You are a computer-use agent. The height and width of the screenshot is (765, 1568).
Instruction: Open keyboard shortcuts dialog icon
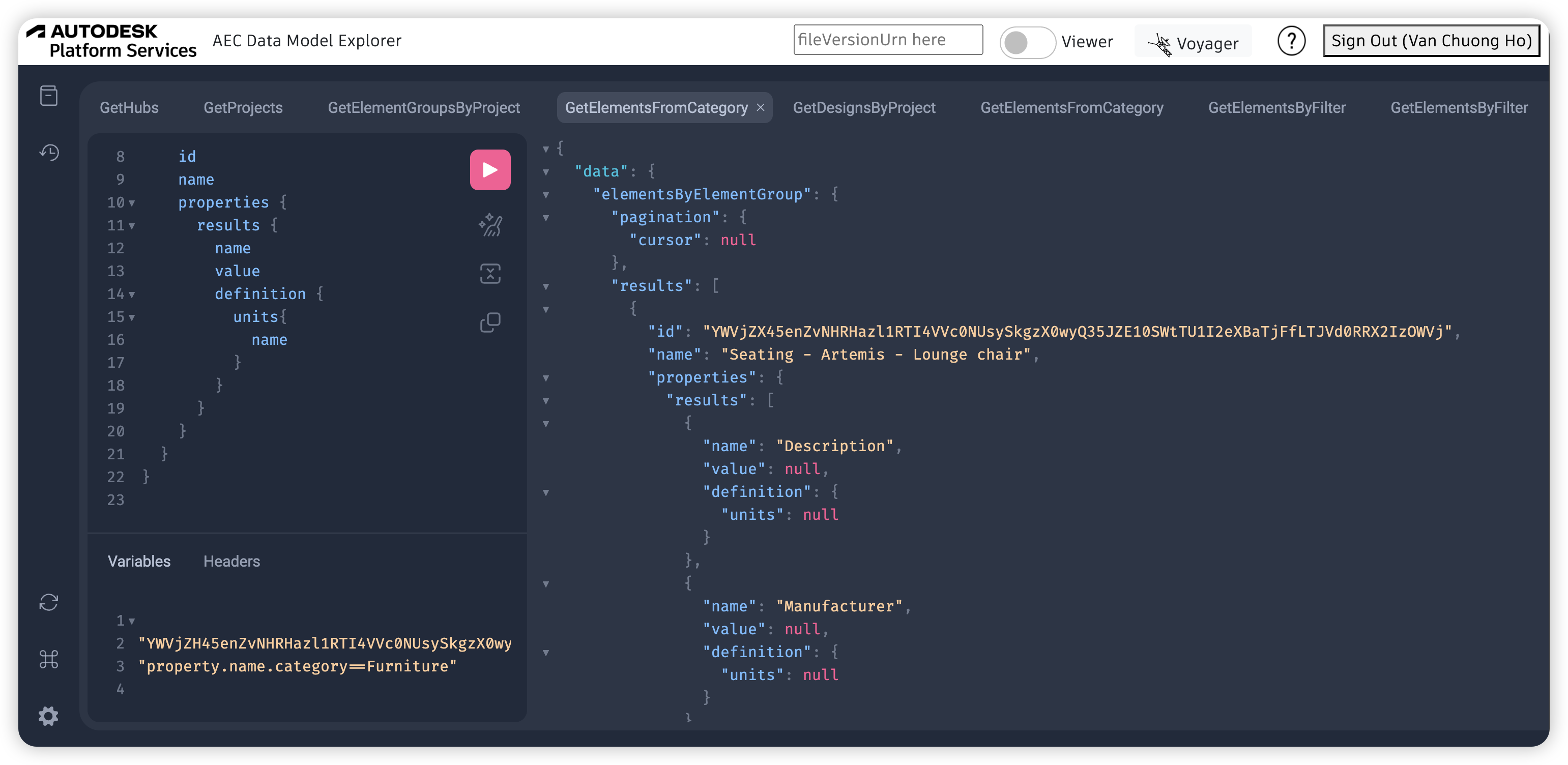49,659
